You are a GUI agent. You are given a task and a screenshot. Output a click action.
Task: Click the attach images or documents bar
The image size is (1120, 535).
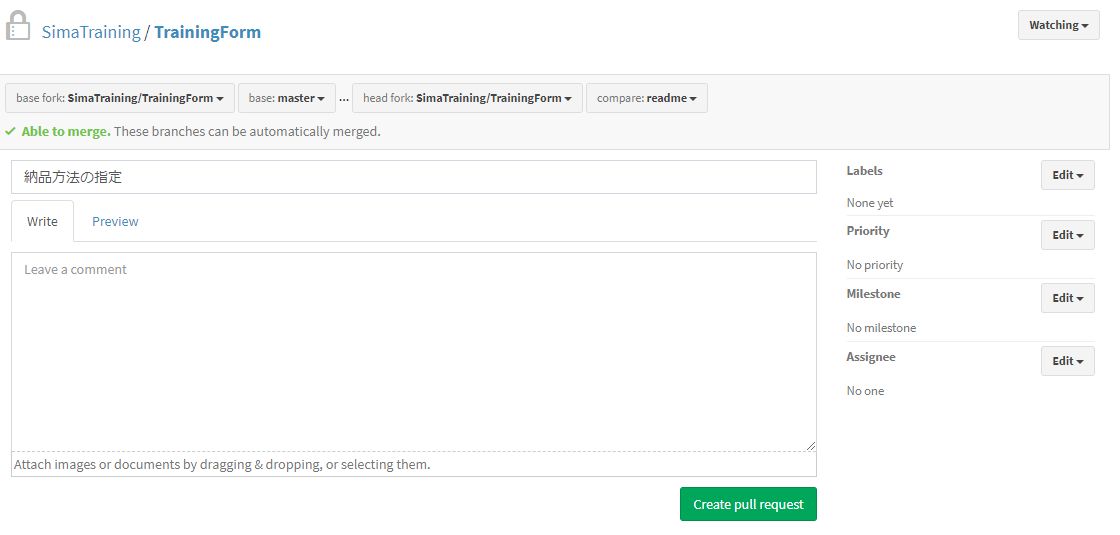[413, 465]
